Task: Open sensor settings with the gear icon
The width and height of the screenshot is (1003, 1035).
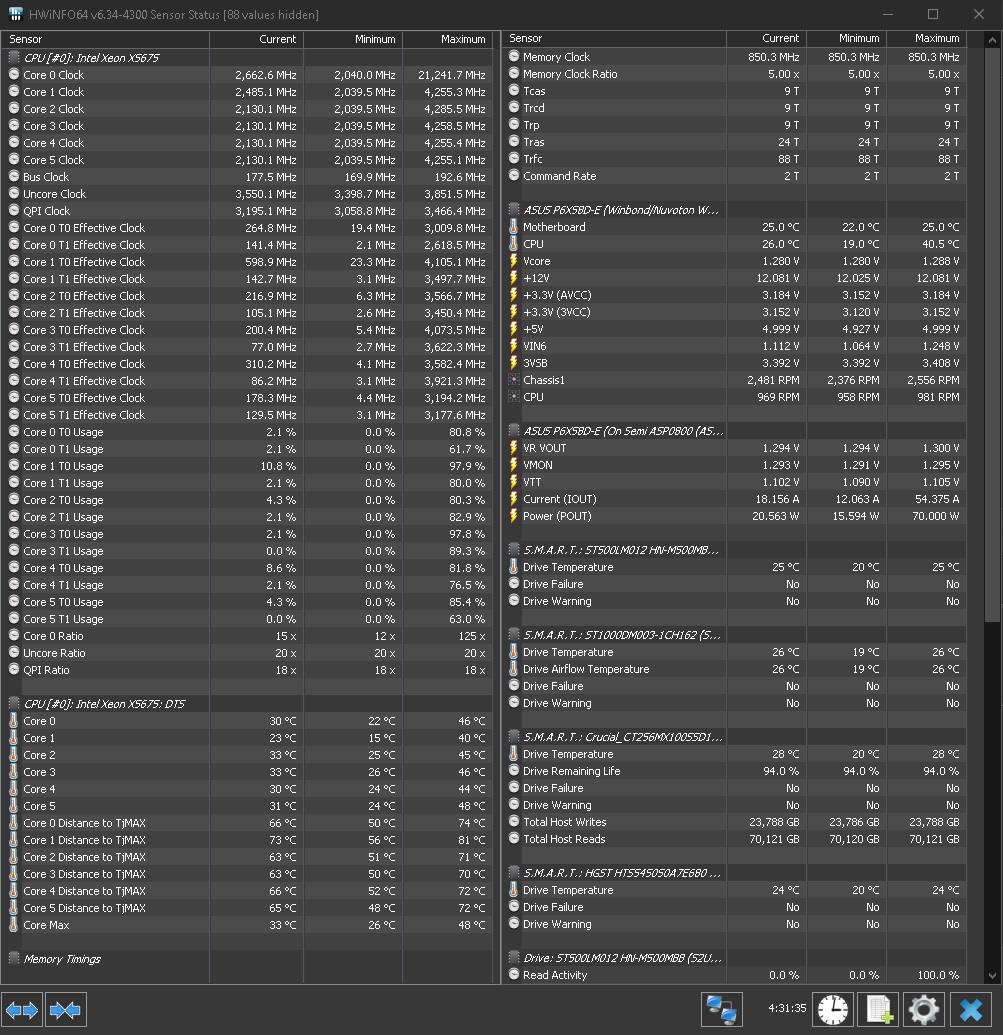Action: click(x=924, y=1009)
